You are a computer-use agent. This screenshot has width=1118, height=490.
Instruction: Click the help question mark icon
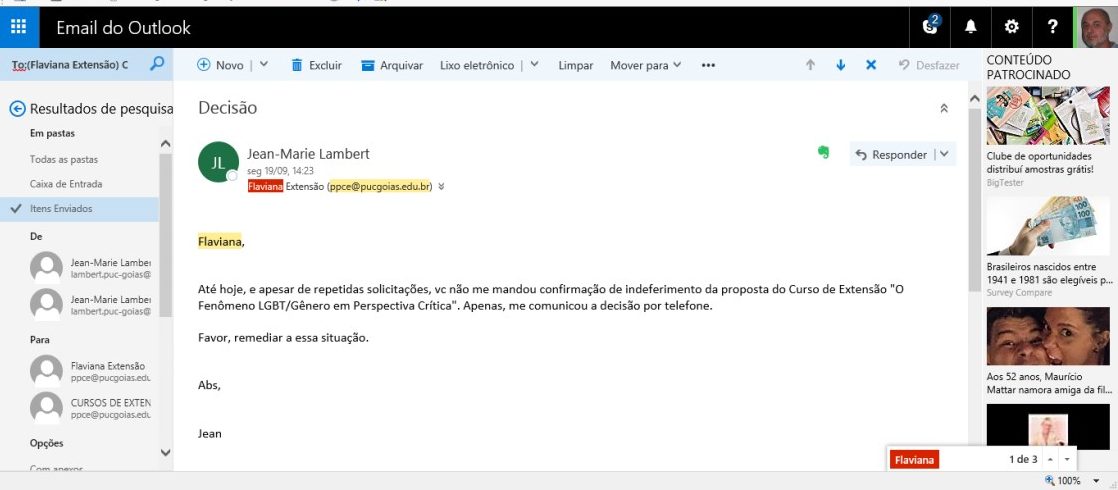click(1052, 27)
